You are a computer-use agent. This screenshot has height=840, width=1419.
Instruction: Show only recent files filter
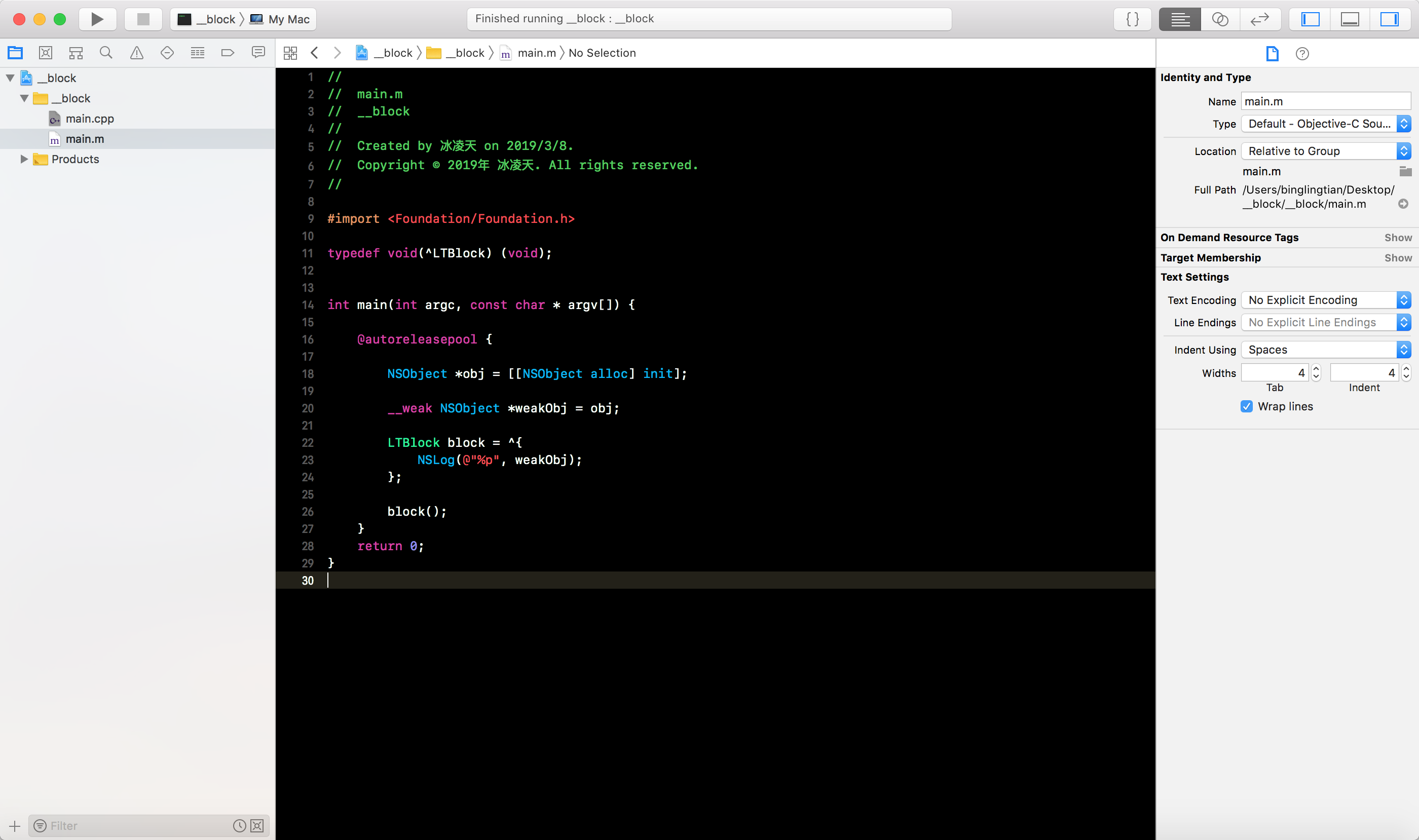(x=240, y=826)
